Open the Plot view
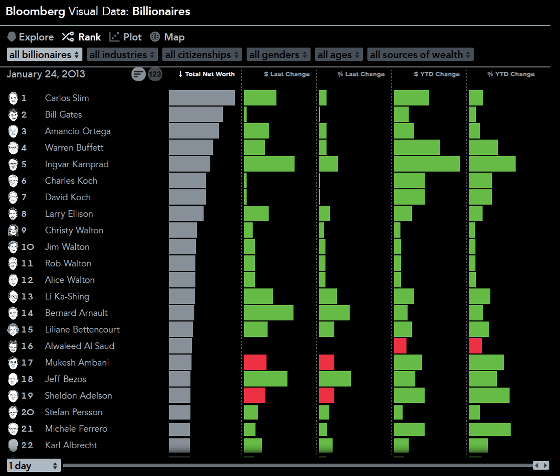 tap(125, 37)
